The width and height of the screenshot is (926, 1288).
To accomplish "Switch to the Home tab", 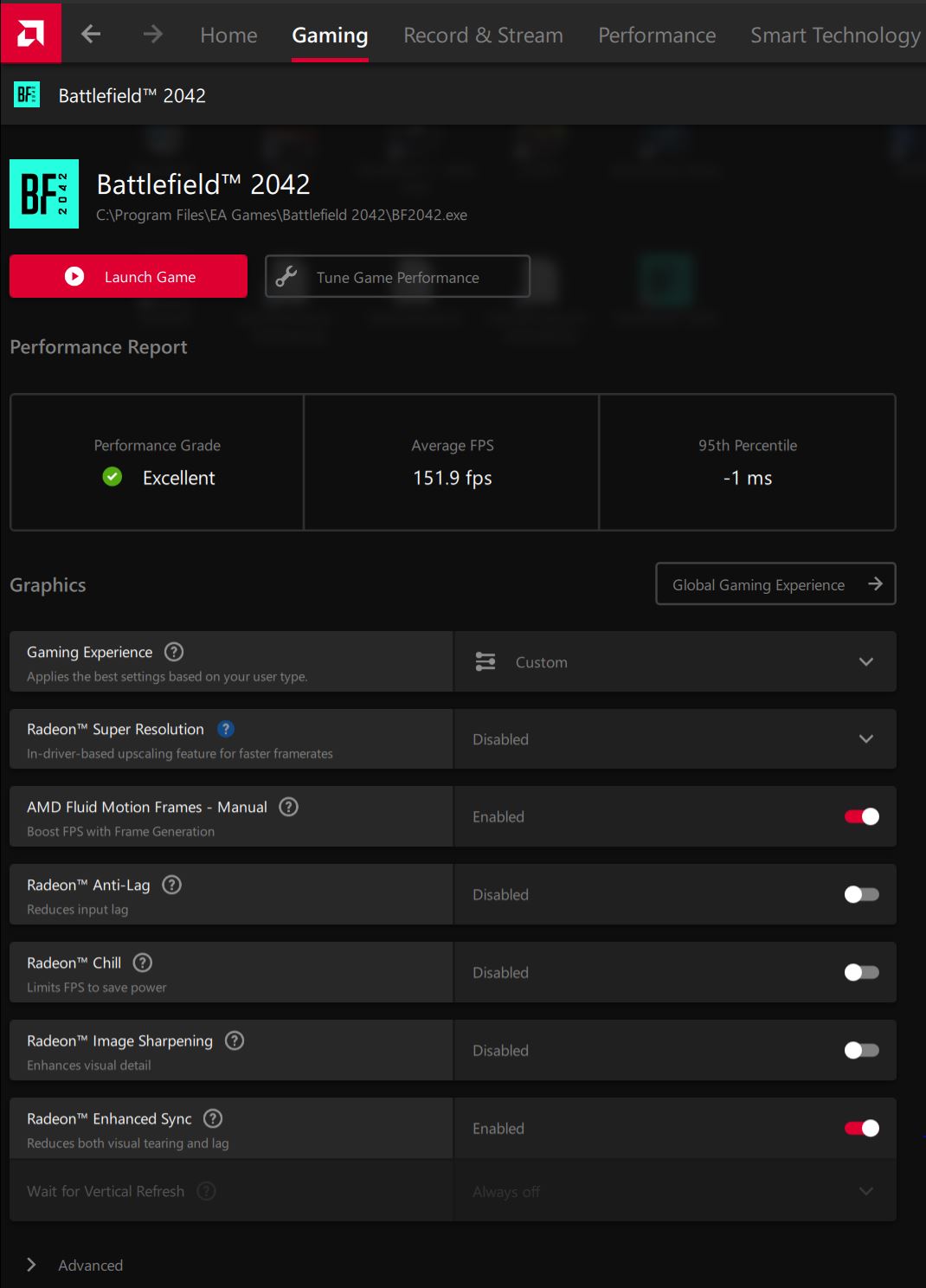I will 228,35.
